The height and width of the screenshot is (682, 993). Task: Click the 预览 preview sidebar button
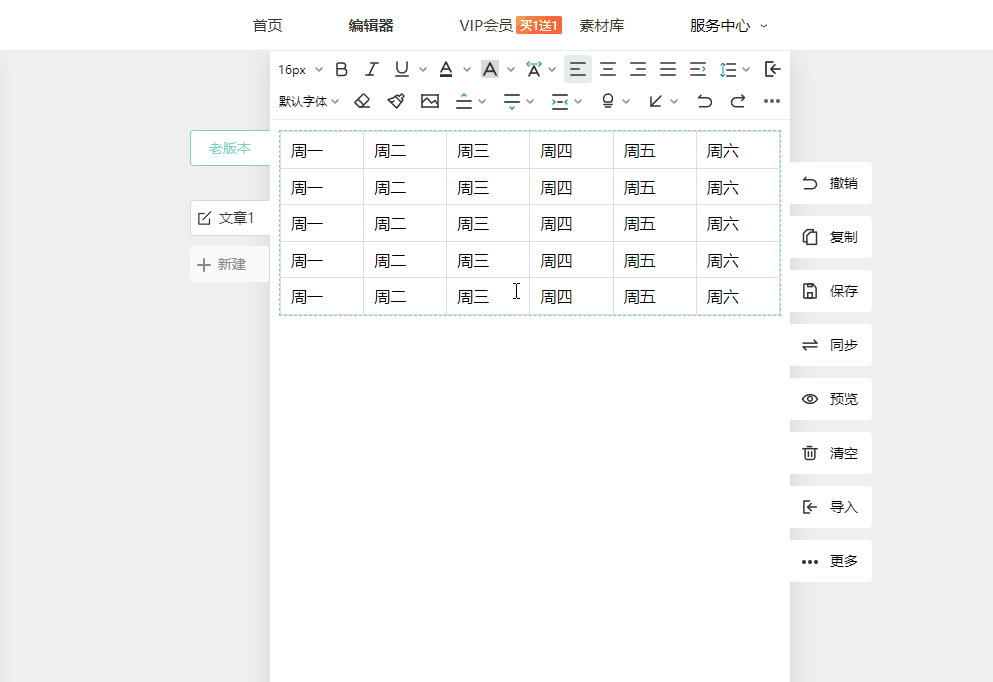tap(830, 399)
